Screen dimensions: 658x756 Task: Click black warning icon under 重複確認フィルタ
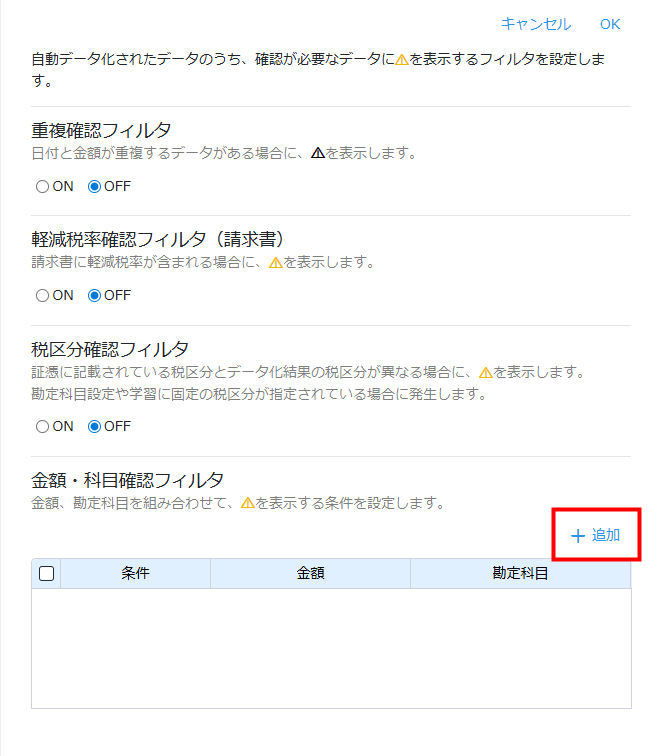(317, 154)
